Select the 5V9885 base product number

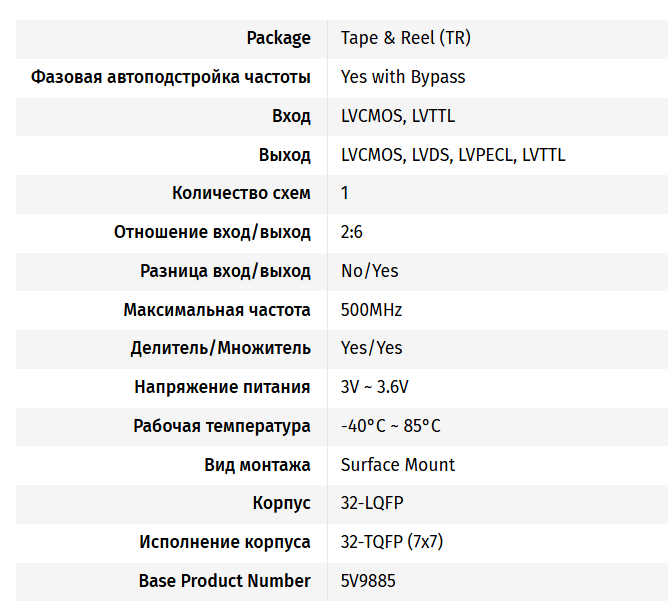tap(368, 581)
